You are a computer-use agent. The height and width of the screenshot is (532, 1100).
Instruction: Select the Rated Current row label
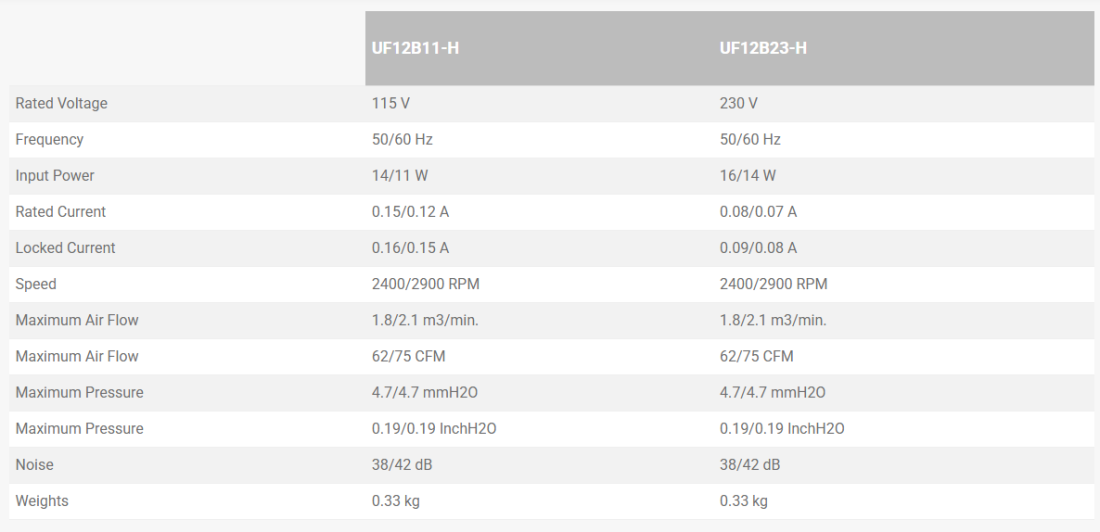60,212
